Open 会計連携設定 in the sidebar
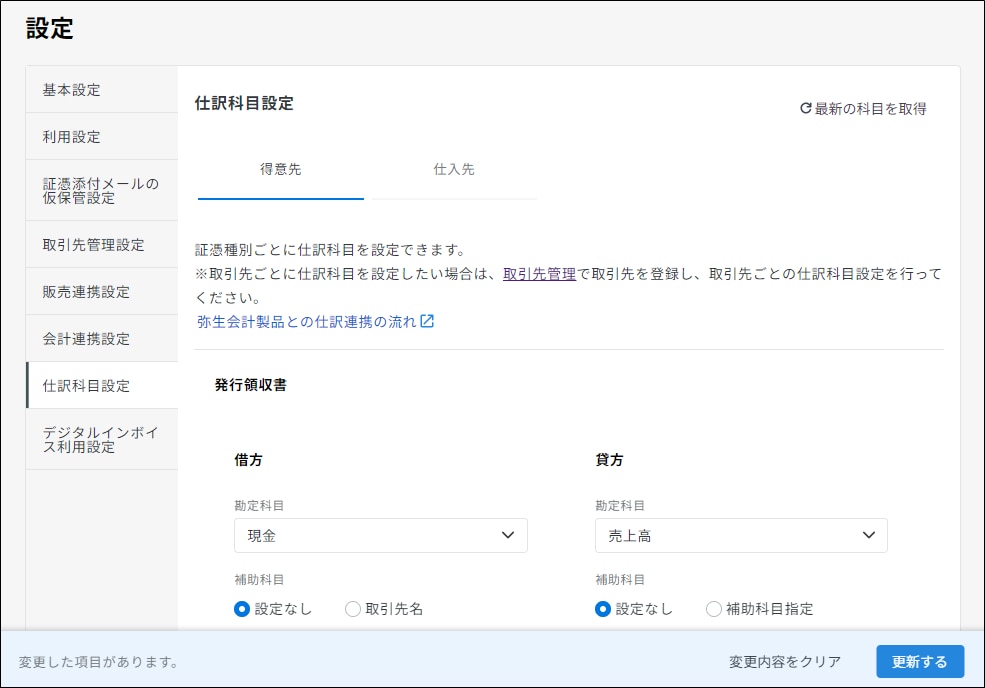 (x=102, y=339)
